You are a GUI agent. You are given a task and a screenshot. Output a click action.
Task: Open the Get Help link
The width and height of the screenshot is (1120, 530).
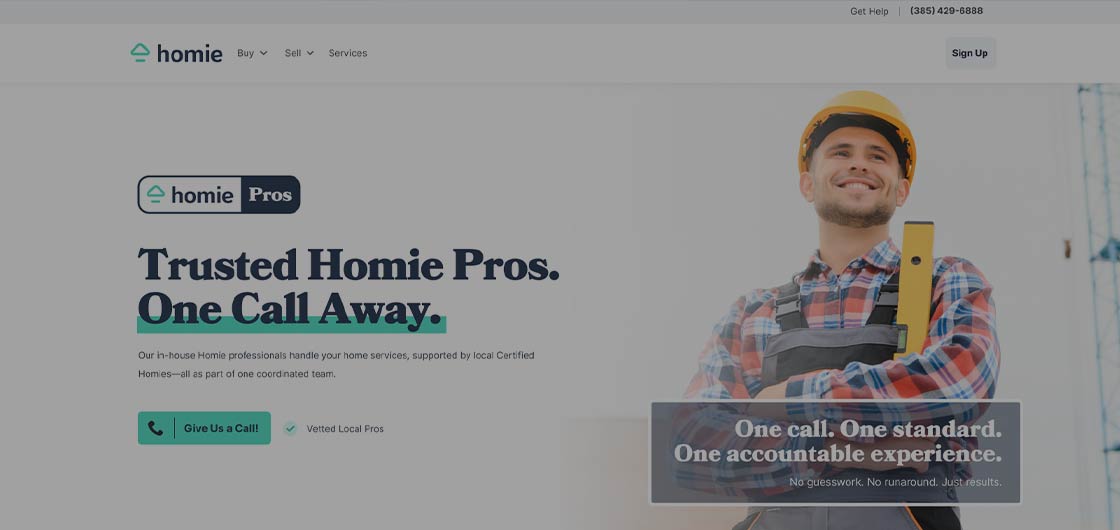tap(869, 11)
